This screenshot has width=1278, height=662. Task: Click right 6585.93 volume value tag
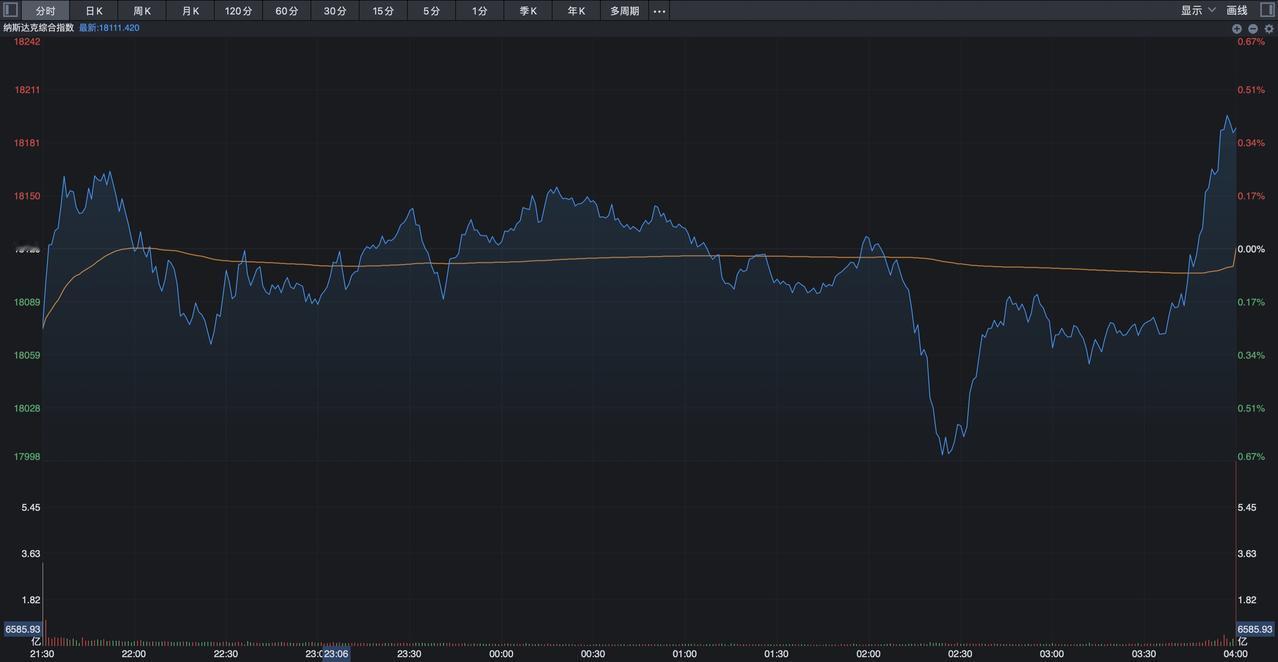coord(1256,629)
